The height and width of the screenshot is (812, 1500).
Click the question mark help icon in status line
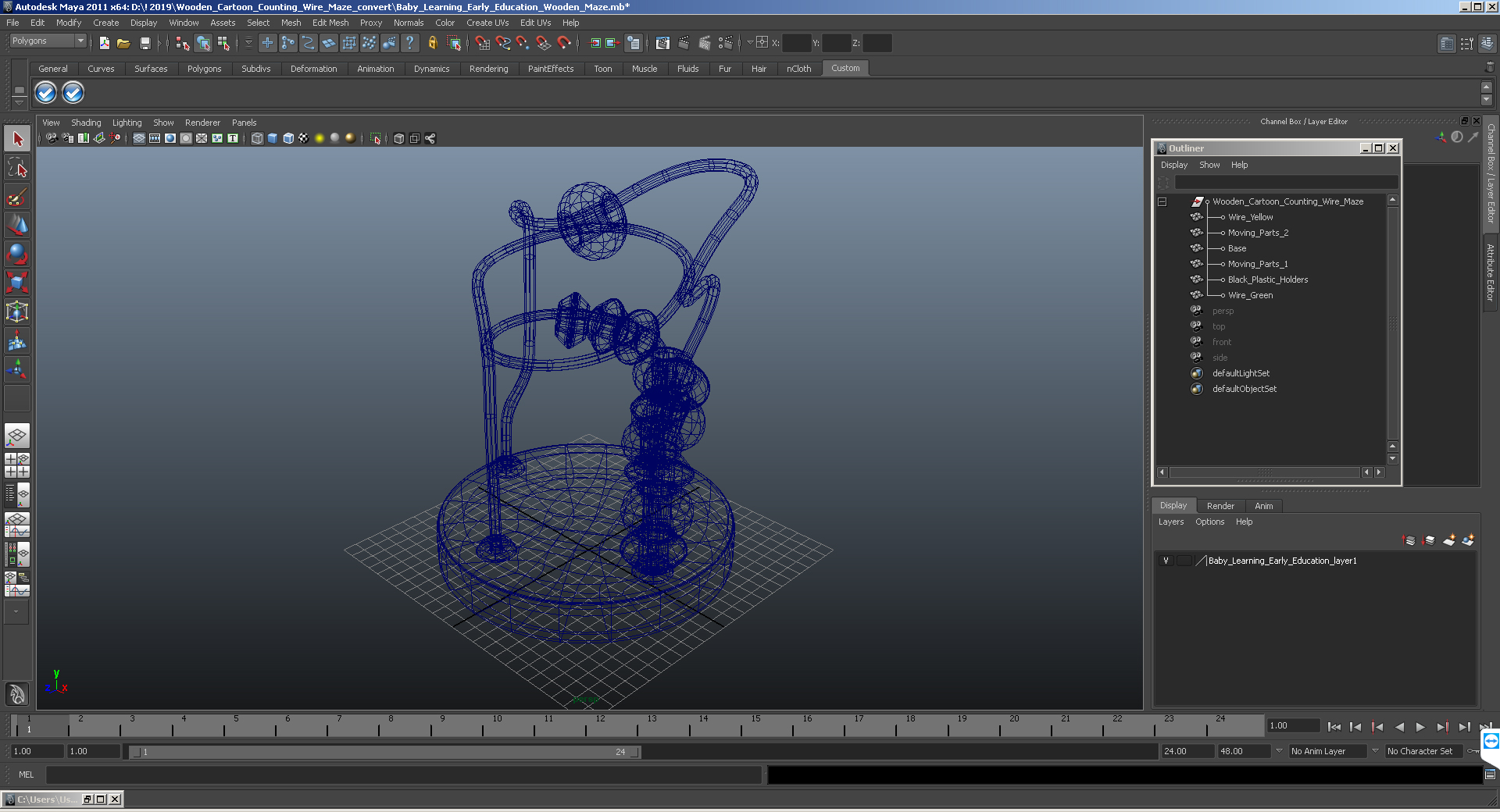[409, 43]
